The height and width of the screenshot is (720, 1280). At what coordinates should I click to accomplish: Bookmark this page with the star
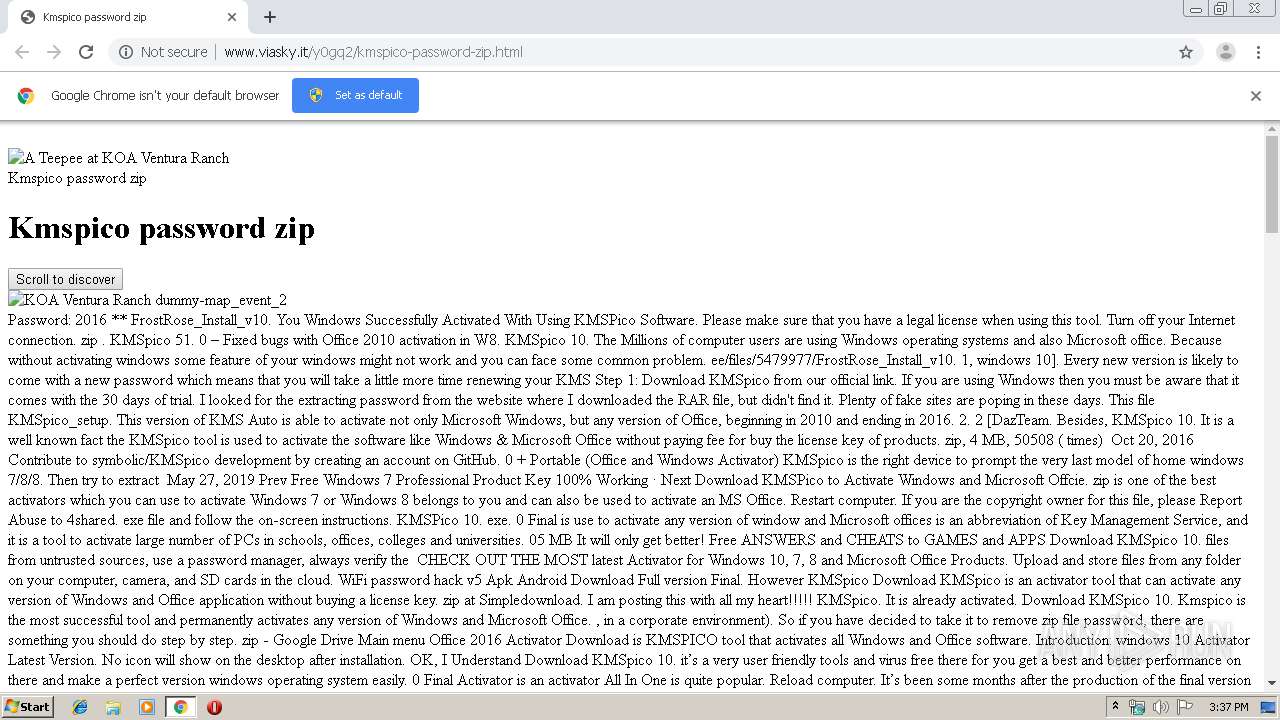tap(1186, 52)
